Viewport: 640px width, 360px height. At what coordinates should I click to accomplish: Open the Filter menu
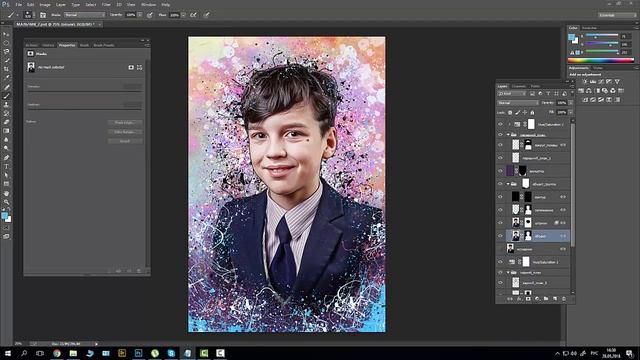[106, 4]
